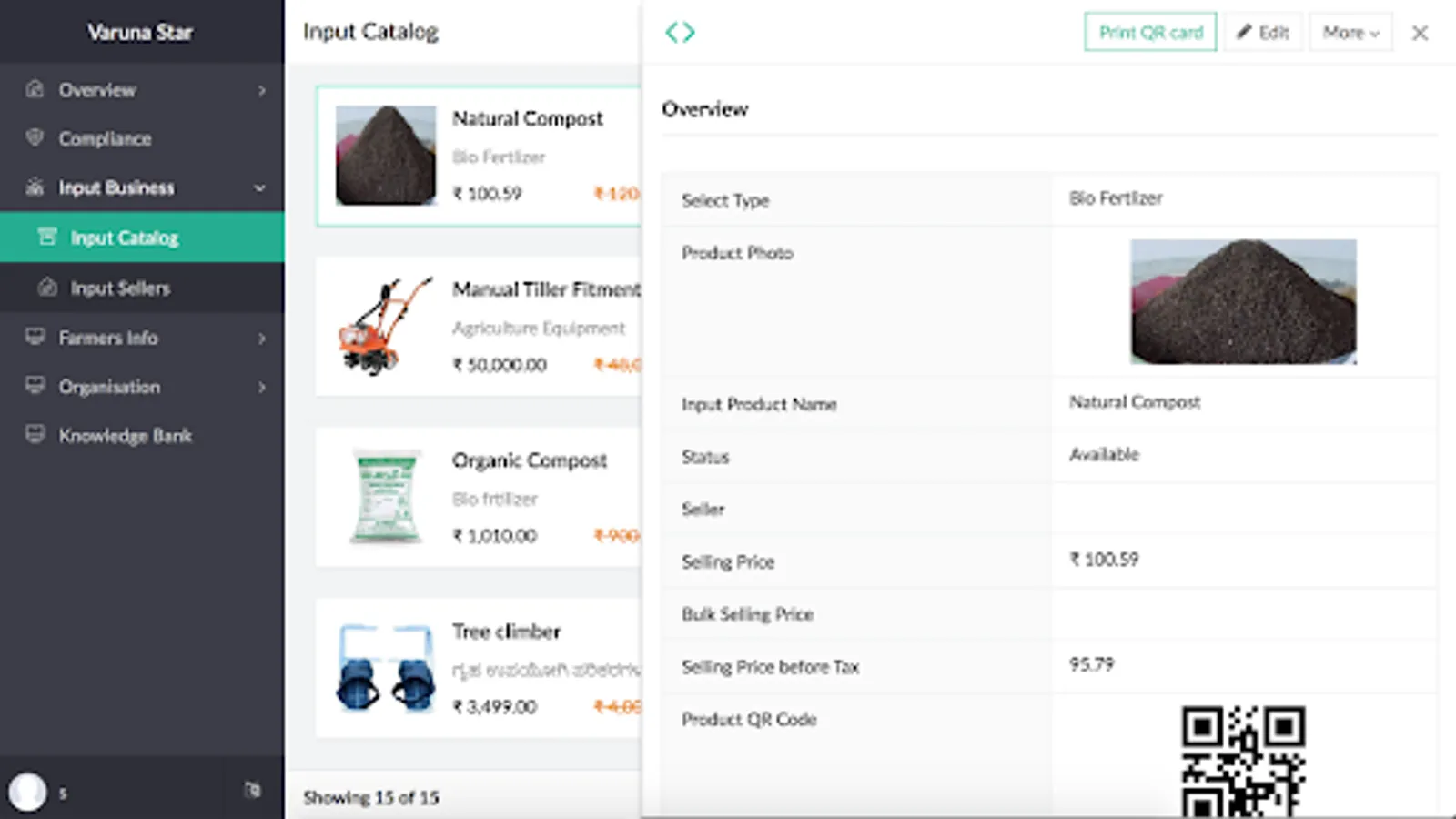Open the More dropdown
The image size is (1456, 819).
(x=1350, y=33)
